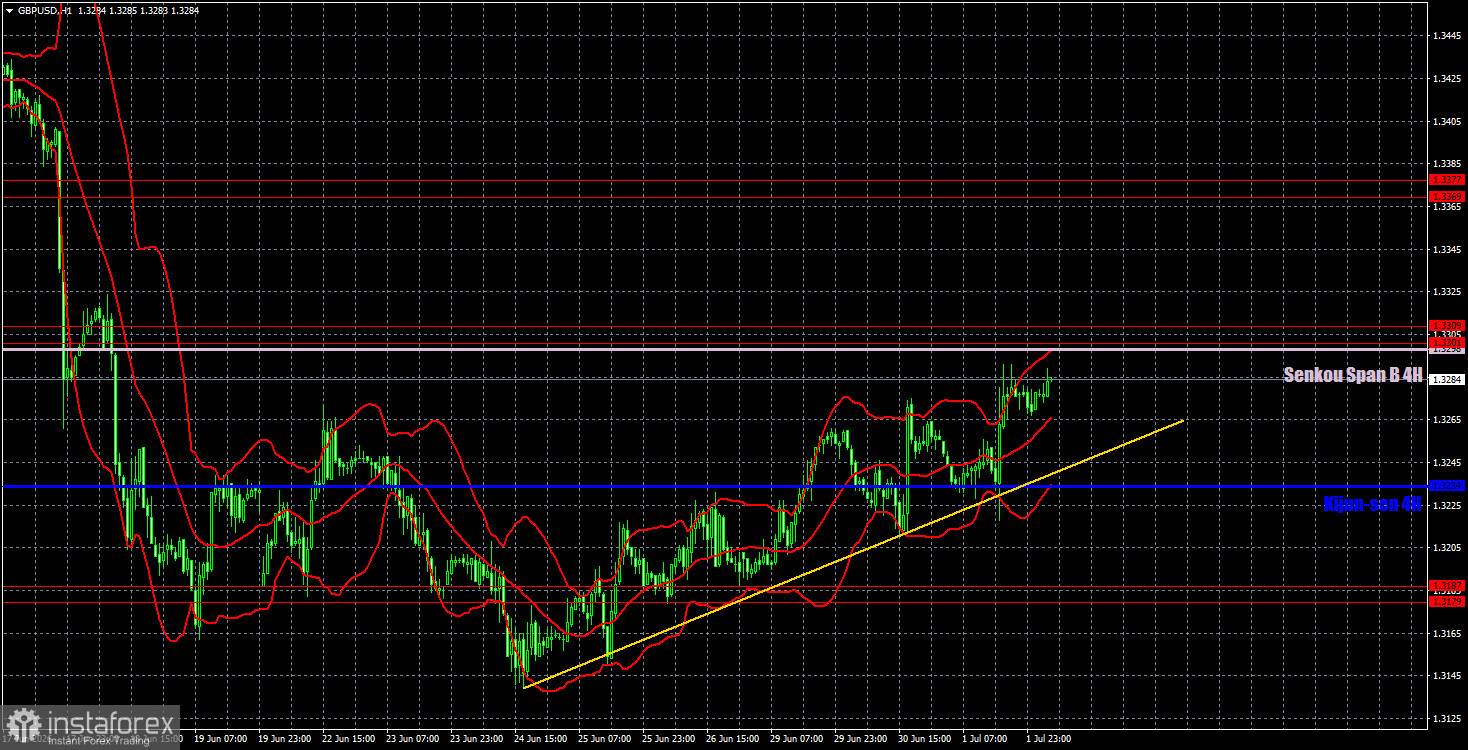
Task: Click the red level tag 1.3369
Action: click(1447, 196)
